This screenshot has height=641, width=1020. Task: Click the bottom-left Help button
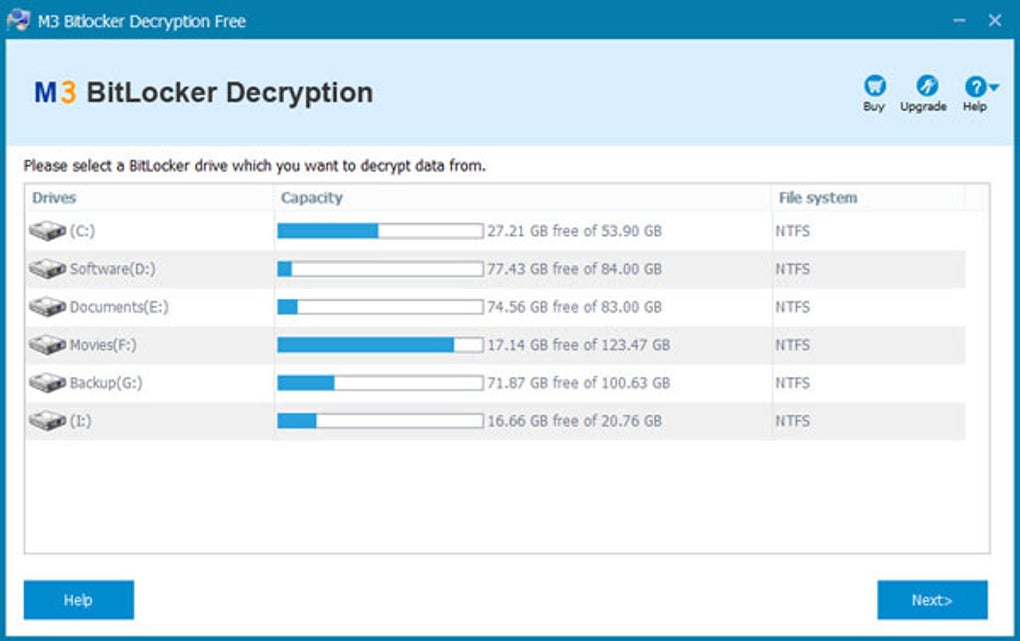pos(79,599)
